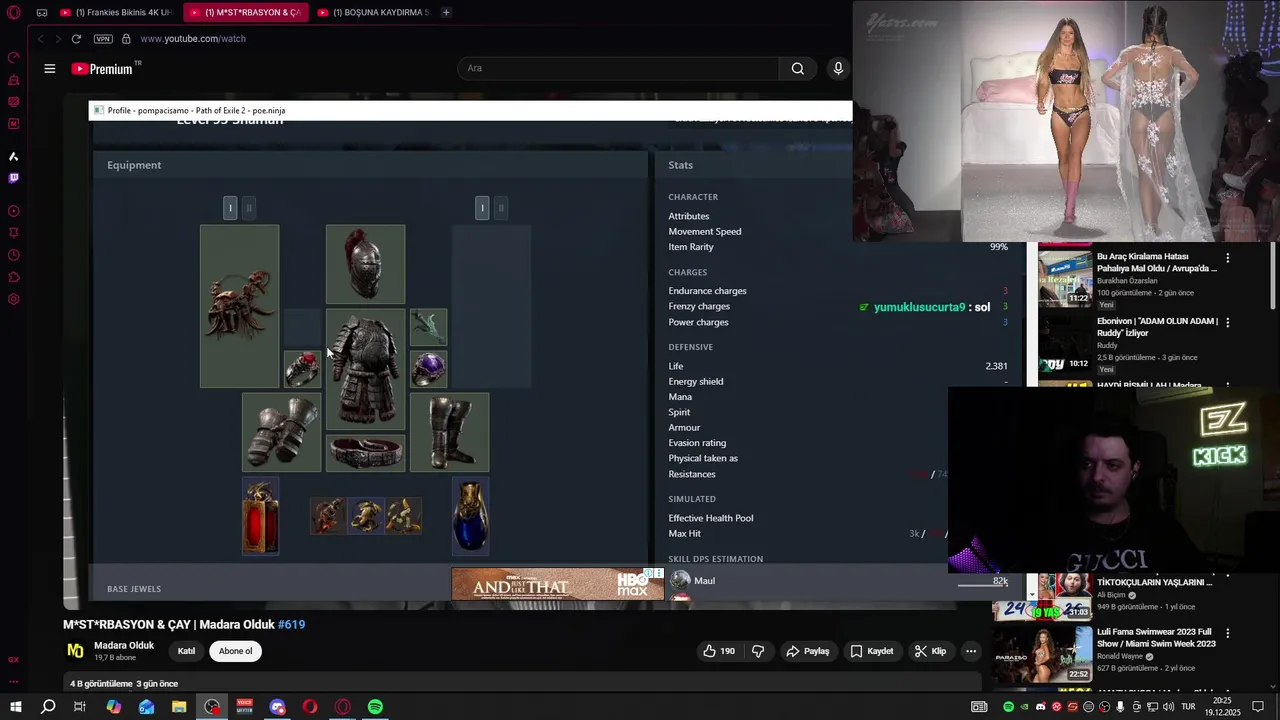Open the workspaces icon left of tabs

(41, 12)
